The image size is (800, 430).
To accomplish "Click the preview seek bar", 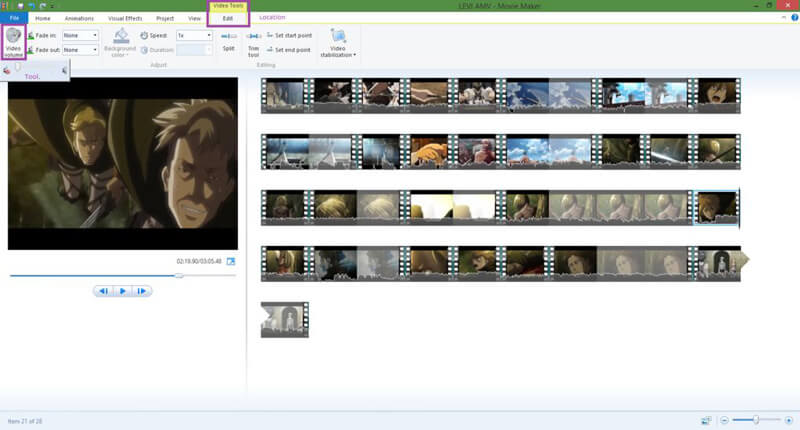I will (122, 275).
